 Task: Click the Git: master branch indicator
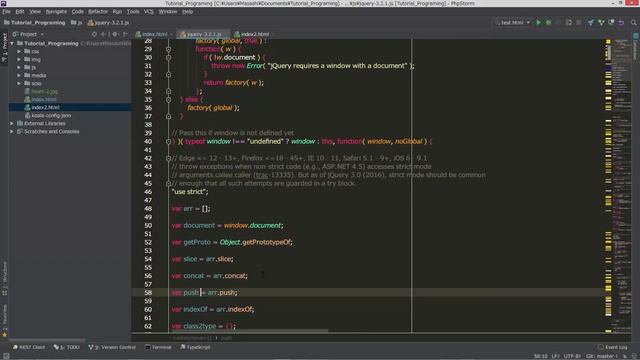602,356
